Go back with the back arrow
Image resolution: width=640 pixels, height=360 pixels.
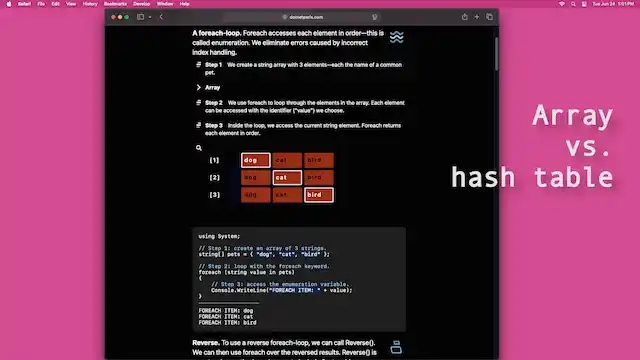pyautogui.click(x=161, y=17)
